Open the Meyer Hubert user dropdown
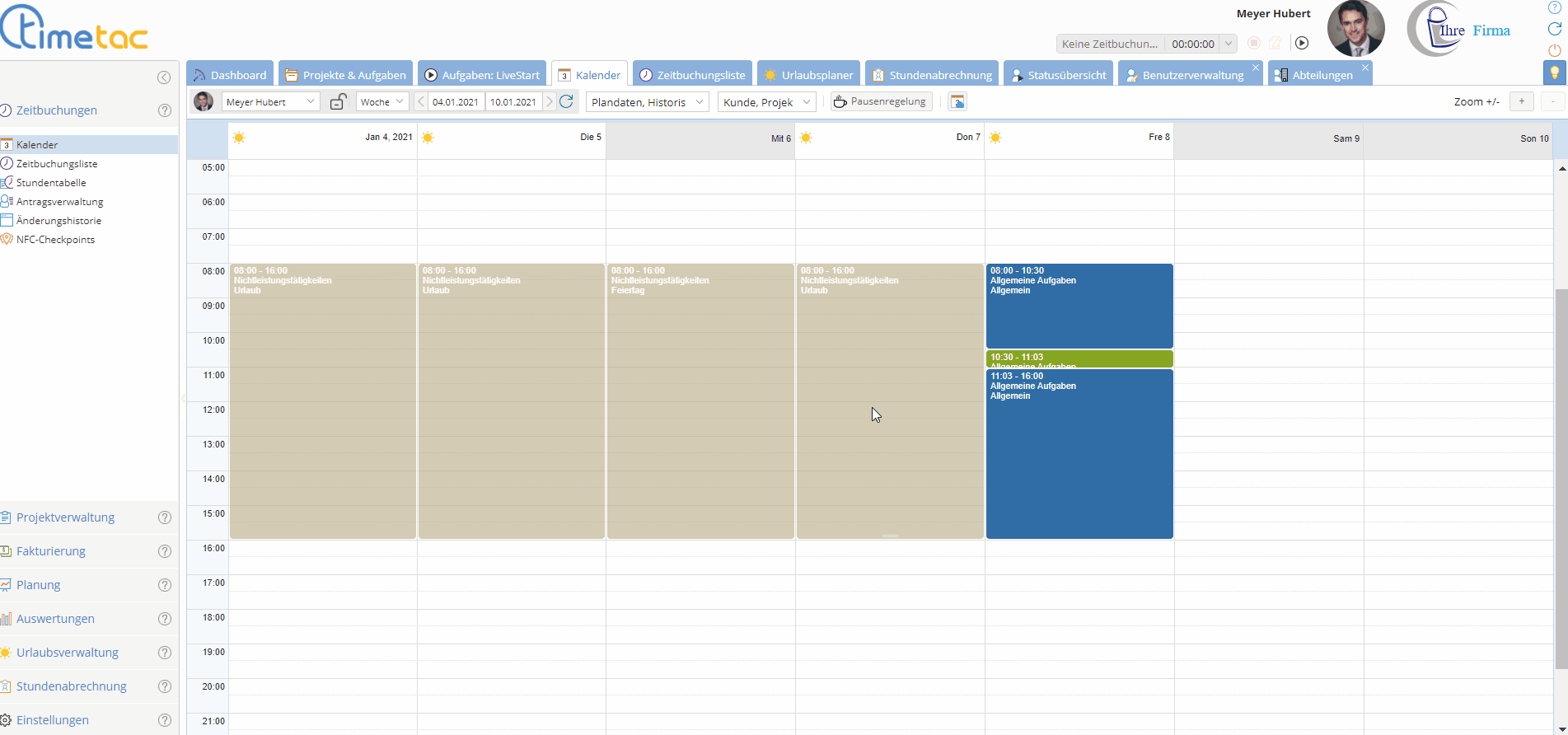This screenshot has height=735, width=1568. [270, 102]
